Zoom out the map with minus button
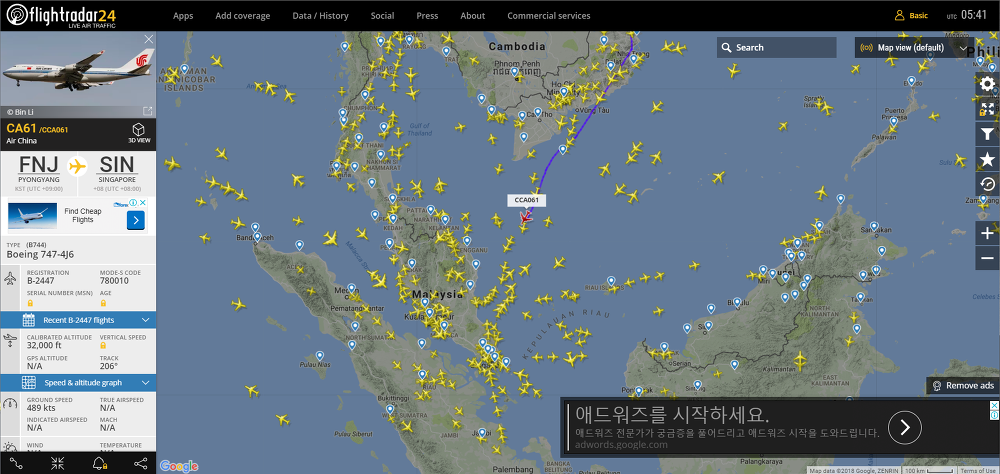The width and height of the screenshot is (1000, 474). [x=987, y=258]
